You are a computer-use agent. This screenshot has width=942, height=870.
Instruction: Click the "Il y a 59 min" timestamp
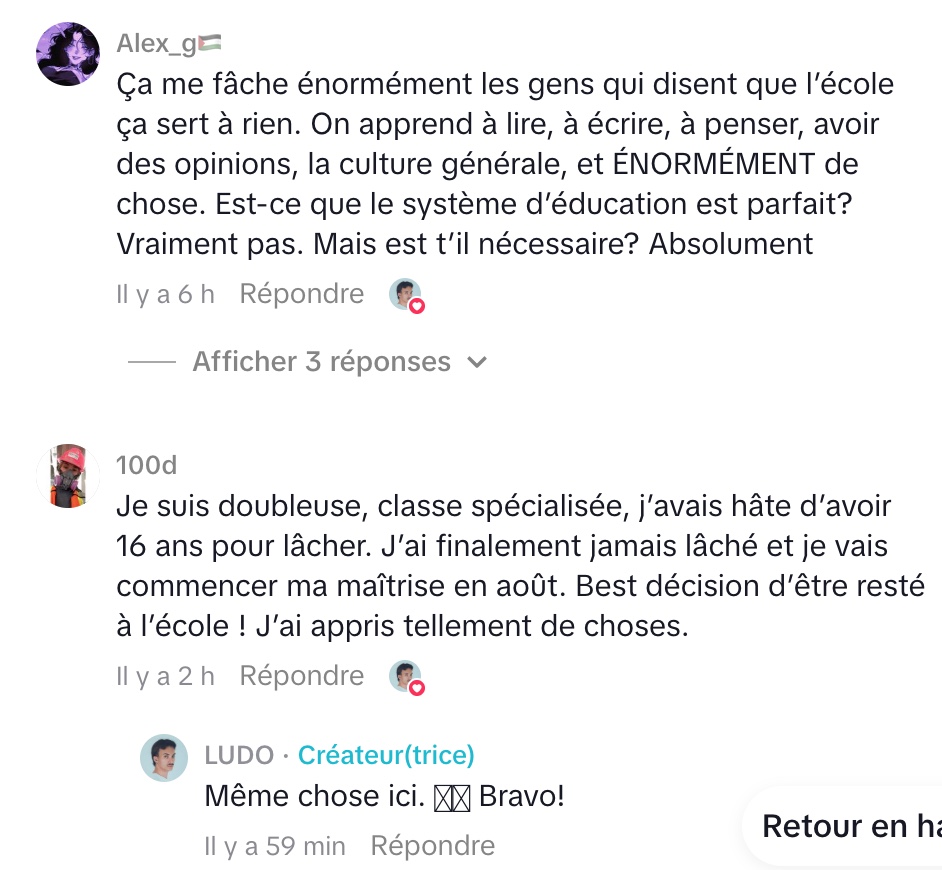point(274,846)
